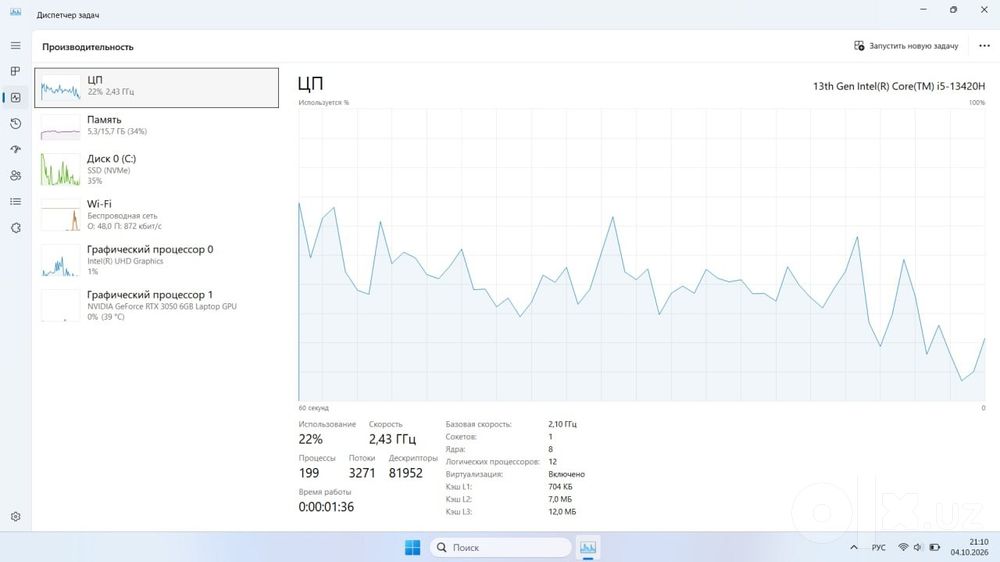
Task: Select the Память memory item
Action: (x=156, y=126)
